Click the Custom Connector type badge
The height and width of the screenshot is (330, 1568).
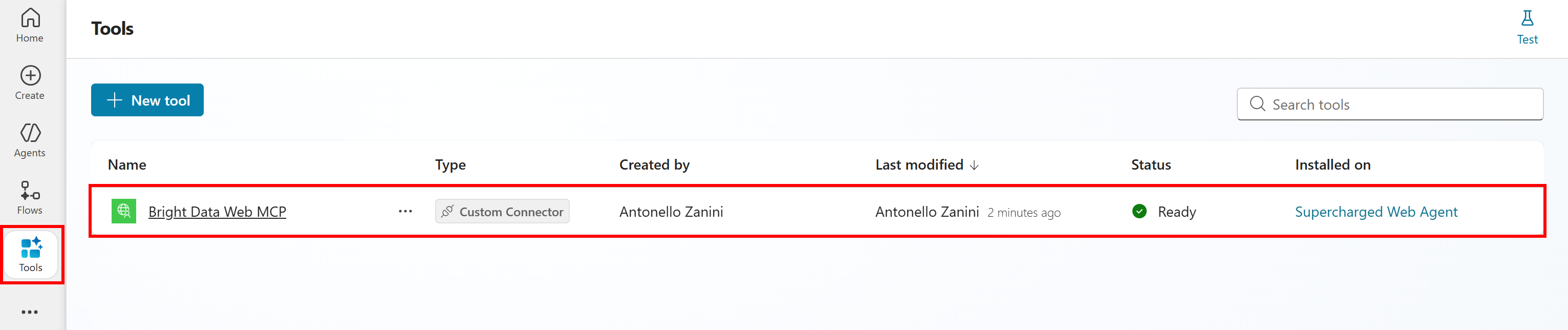502,211
